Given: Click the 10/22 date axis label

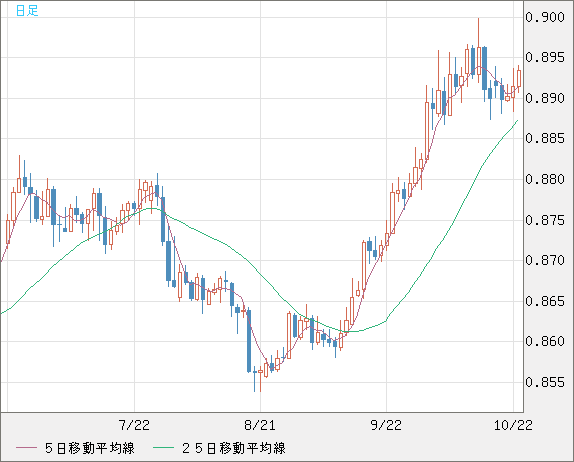Looking at the screenshot, I should pos(513,425).
